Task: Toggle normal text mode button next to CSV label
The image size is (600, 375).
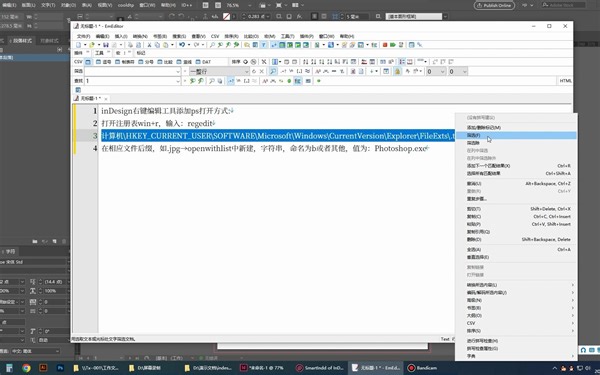Action: pos(88,62)
